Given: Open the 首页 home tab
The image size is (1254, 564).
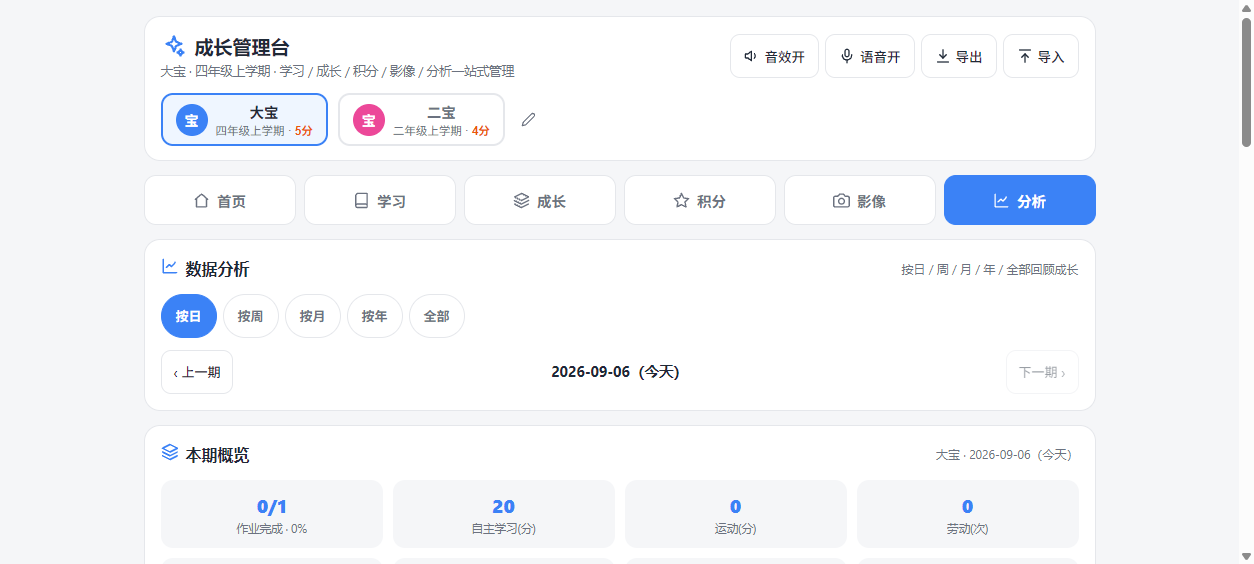Looking at the screenshot, I should coord(220,200).
